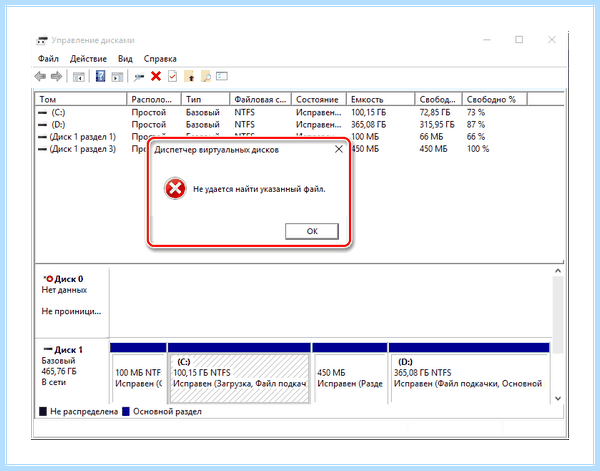
Task: Select the (D:) volume row
Action: 299,125
